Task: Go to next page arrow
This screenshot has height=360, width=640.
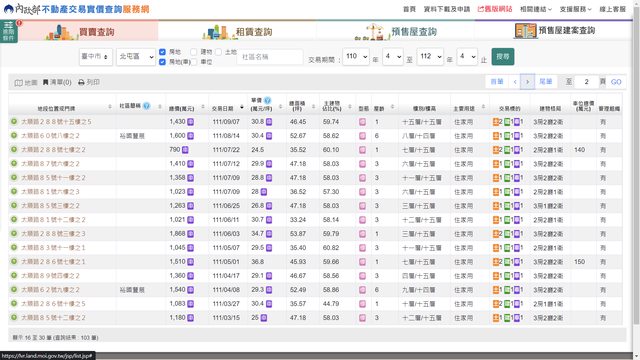Action: pyautogui.click(x=527, y=82)
